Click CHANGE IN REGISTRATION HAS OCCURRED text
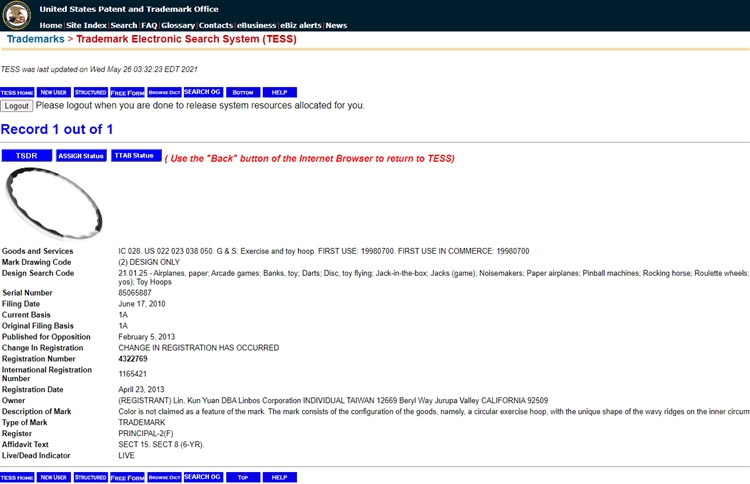The image size is (750, 484). (x=199, y=348)
